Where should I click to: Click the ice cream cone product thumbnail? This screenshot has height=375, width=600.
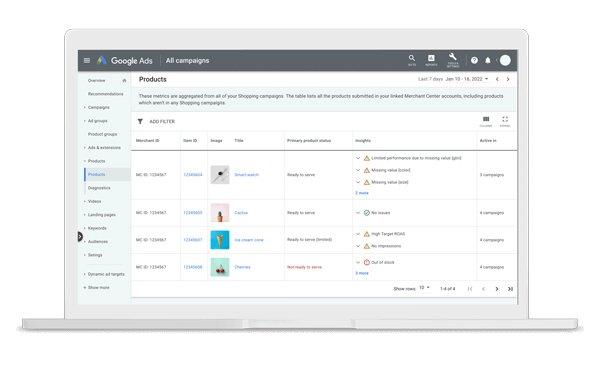(220, 240)
